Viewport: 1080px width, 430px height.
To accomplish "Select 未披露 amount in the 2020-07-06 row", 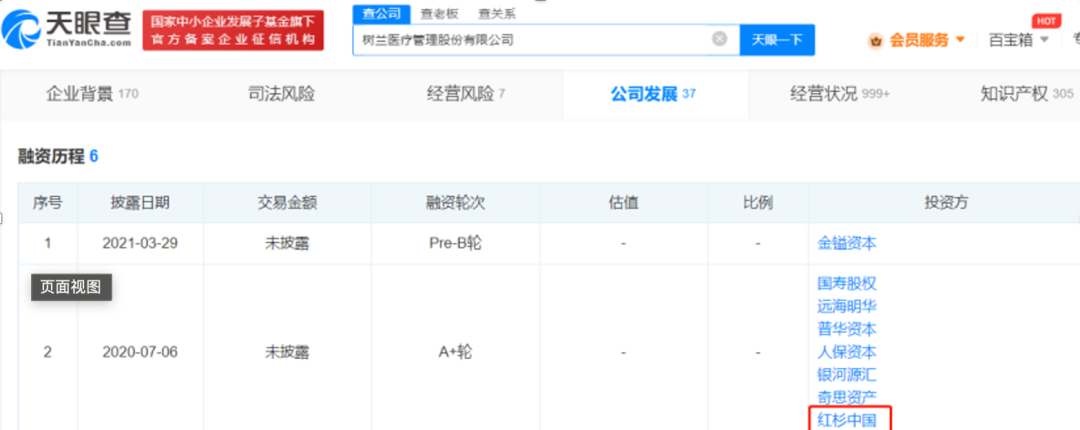I will (x=287, y=352).
